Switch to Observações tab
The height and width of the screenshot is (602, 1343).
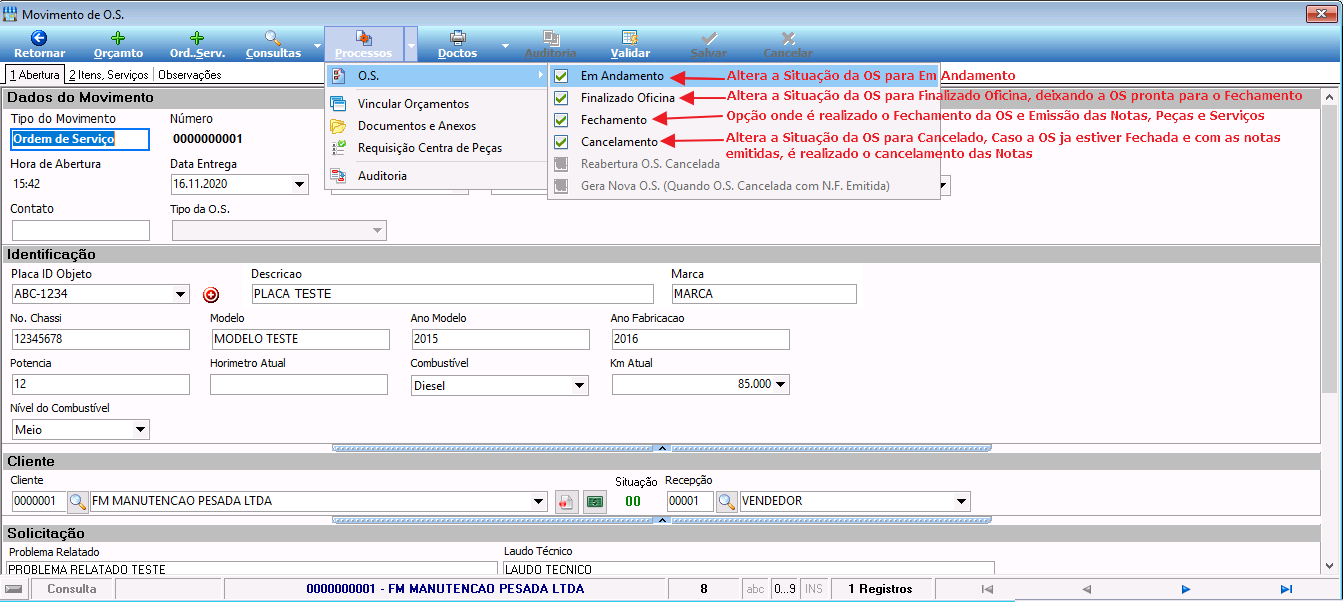[190, 75]
